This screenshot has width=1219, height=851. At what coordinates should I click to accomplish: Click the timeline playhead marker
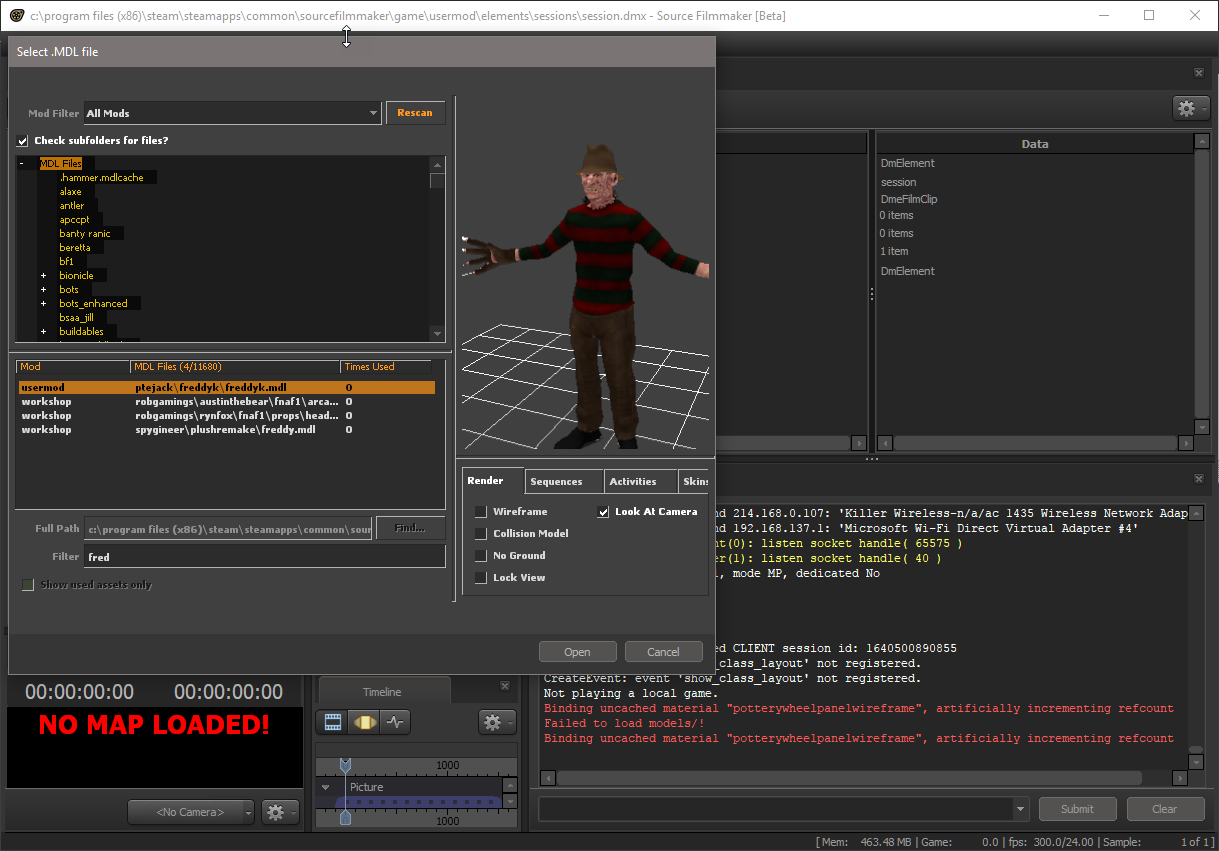point(345,765)
